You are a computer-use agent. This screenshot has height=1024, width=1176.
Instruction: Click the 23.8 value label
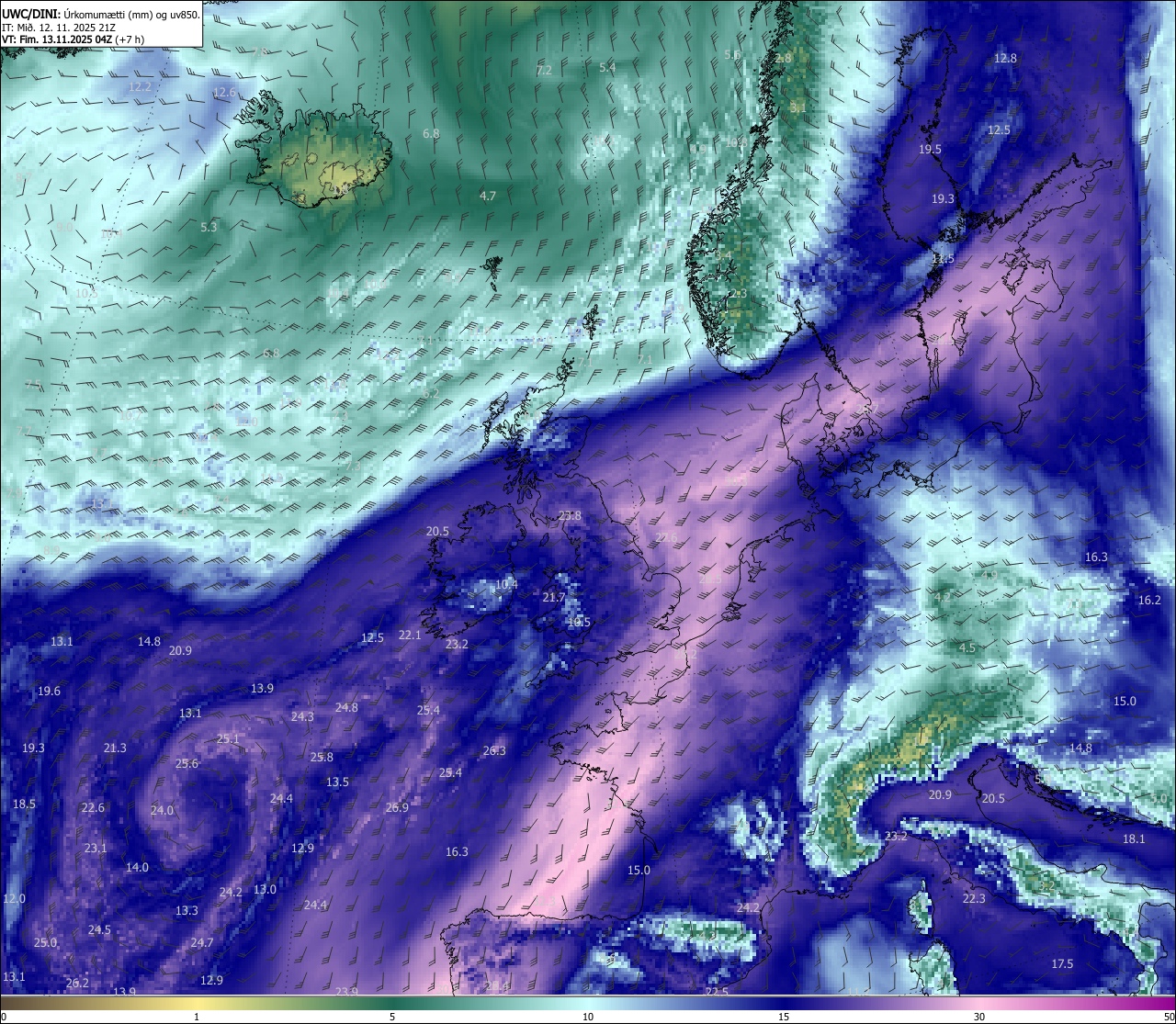click(x=570, y=516)
